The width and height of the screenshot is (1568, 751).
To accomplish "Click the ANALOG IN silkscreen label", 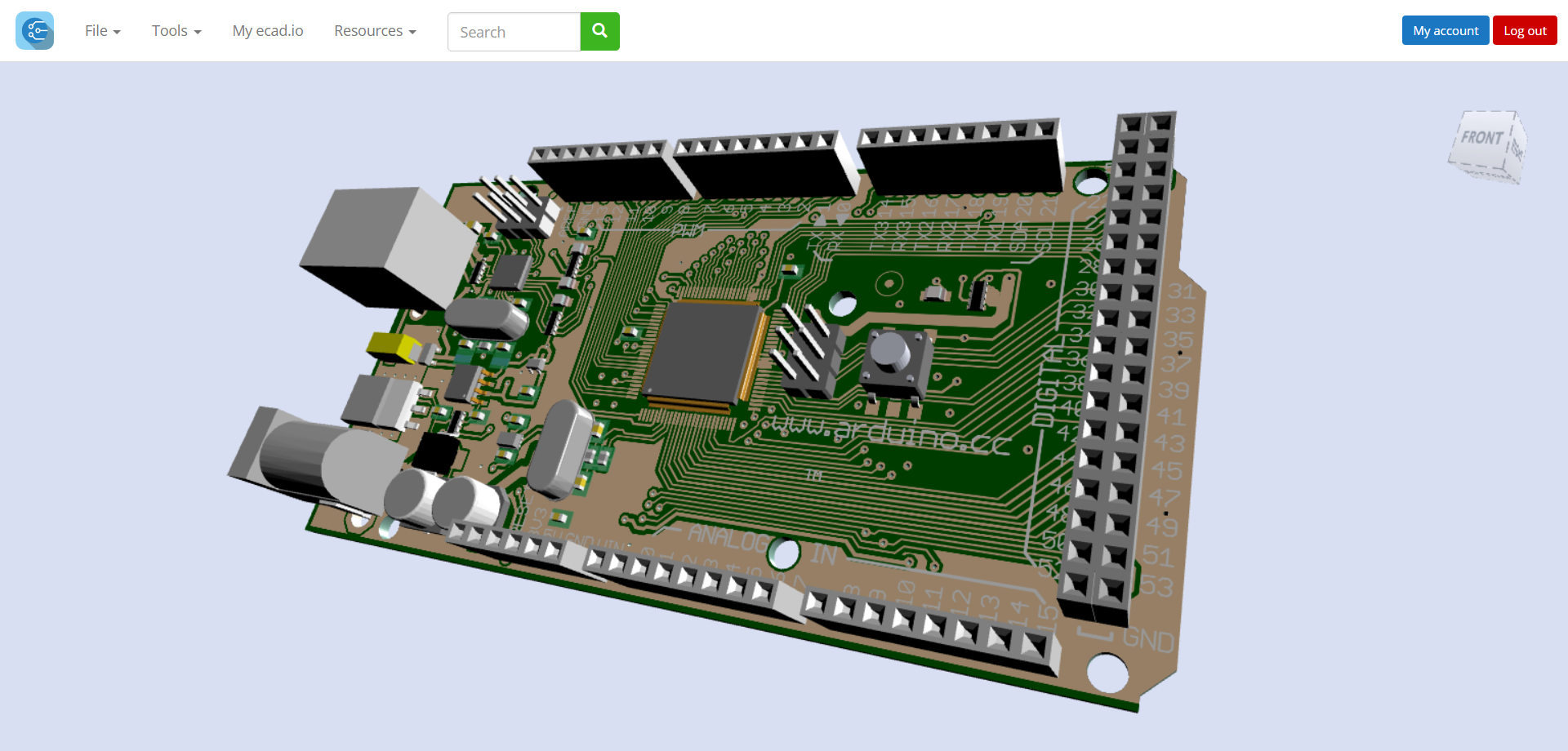I will (761, 545).
